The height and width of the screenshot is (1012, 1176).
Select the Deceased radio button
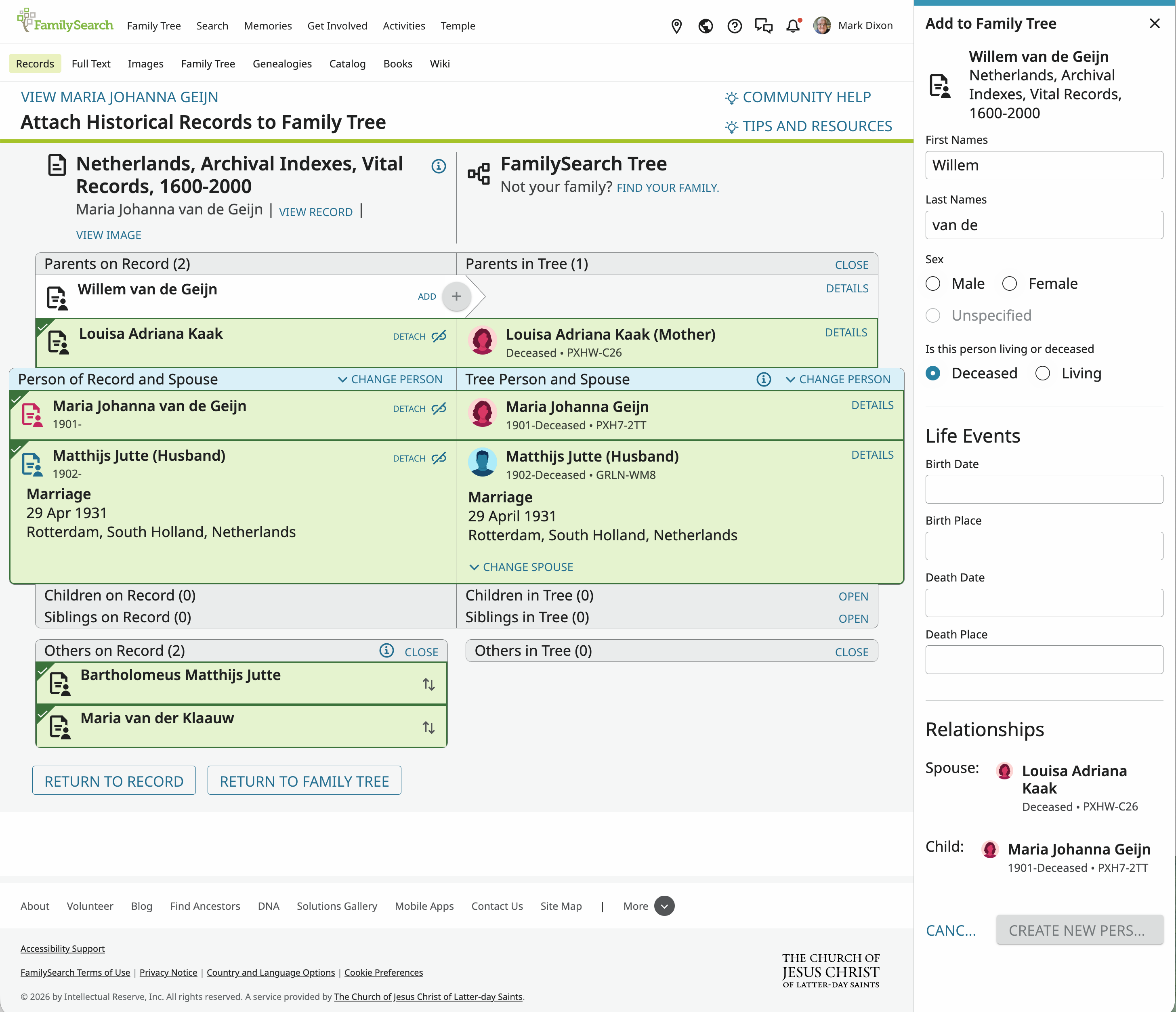coord(933,374)
